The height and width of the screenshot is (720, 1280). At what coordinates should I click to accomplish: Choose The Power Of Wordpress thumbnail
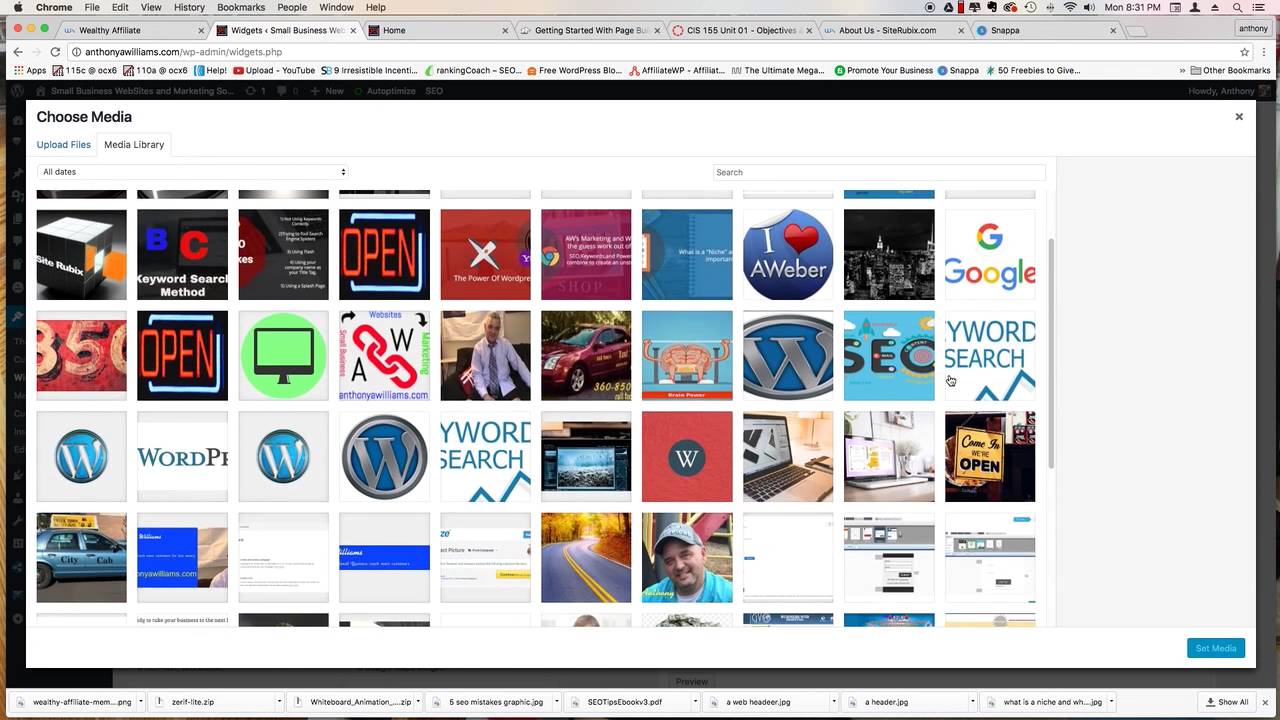pyautogui.click(x=485, y=254)
